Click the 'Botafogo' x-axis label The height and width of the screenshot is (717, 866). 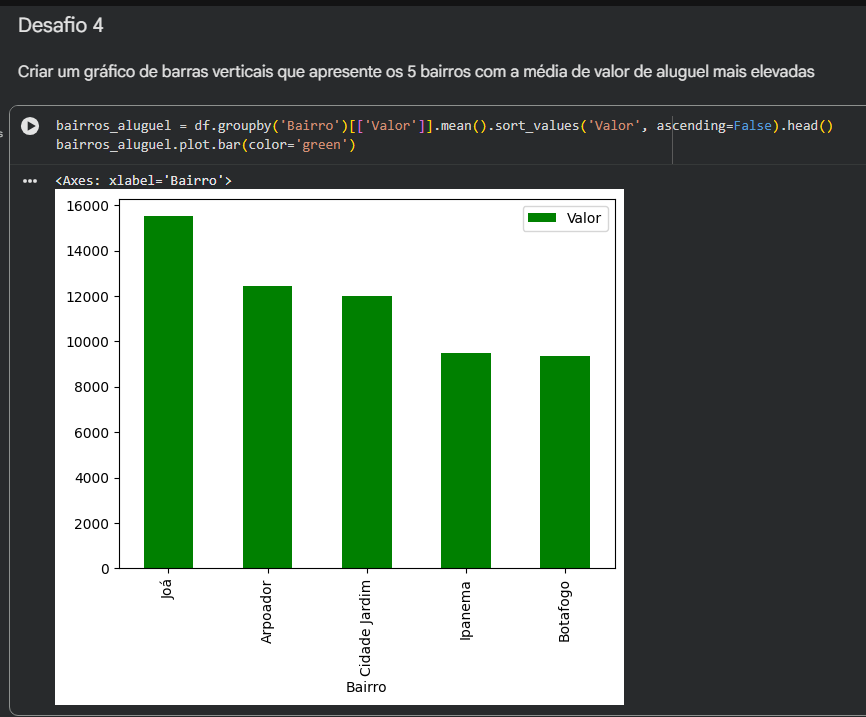(564, 611)
